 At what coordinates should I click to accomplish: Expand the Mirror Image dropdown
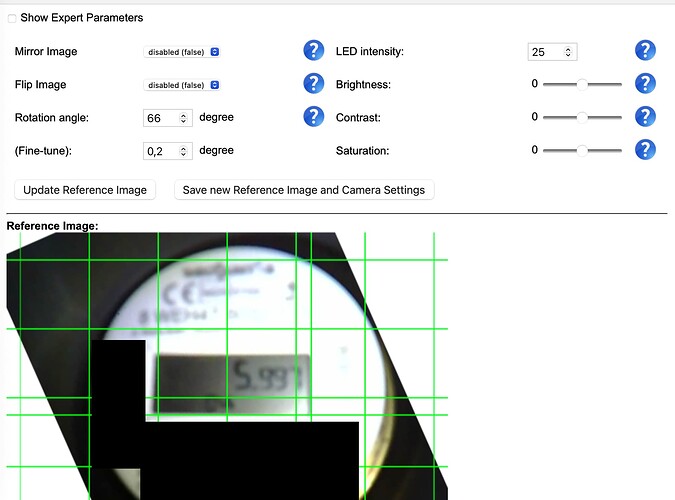(x=183, y=52)
